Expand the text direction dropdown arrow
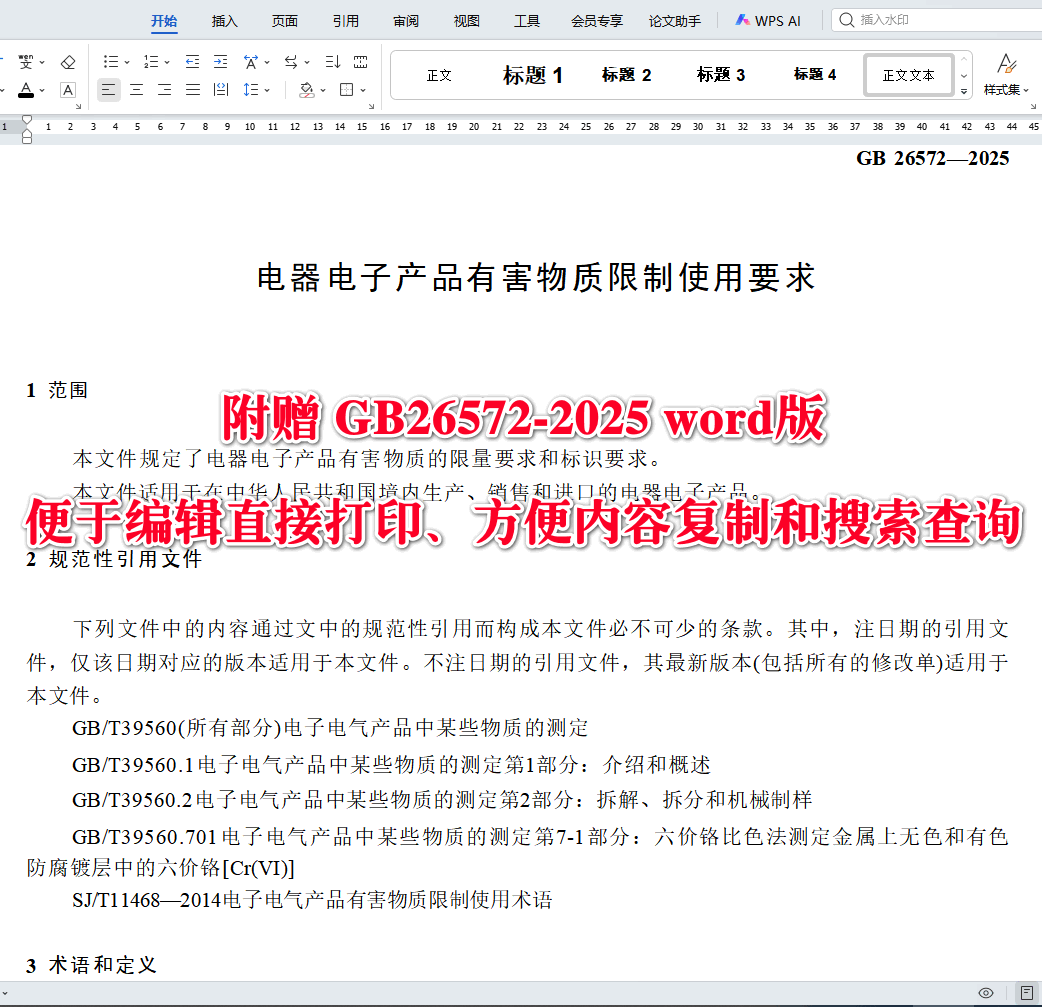1042x1007 pixels. coord(307,62)
